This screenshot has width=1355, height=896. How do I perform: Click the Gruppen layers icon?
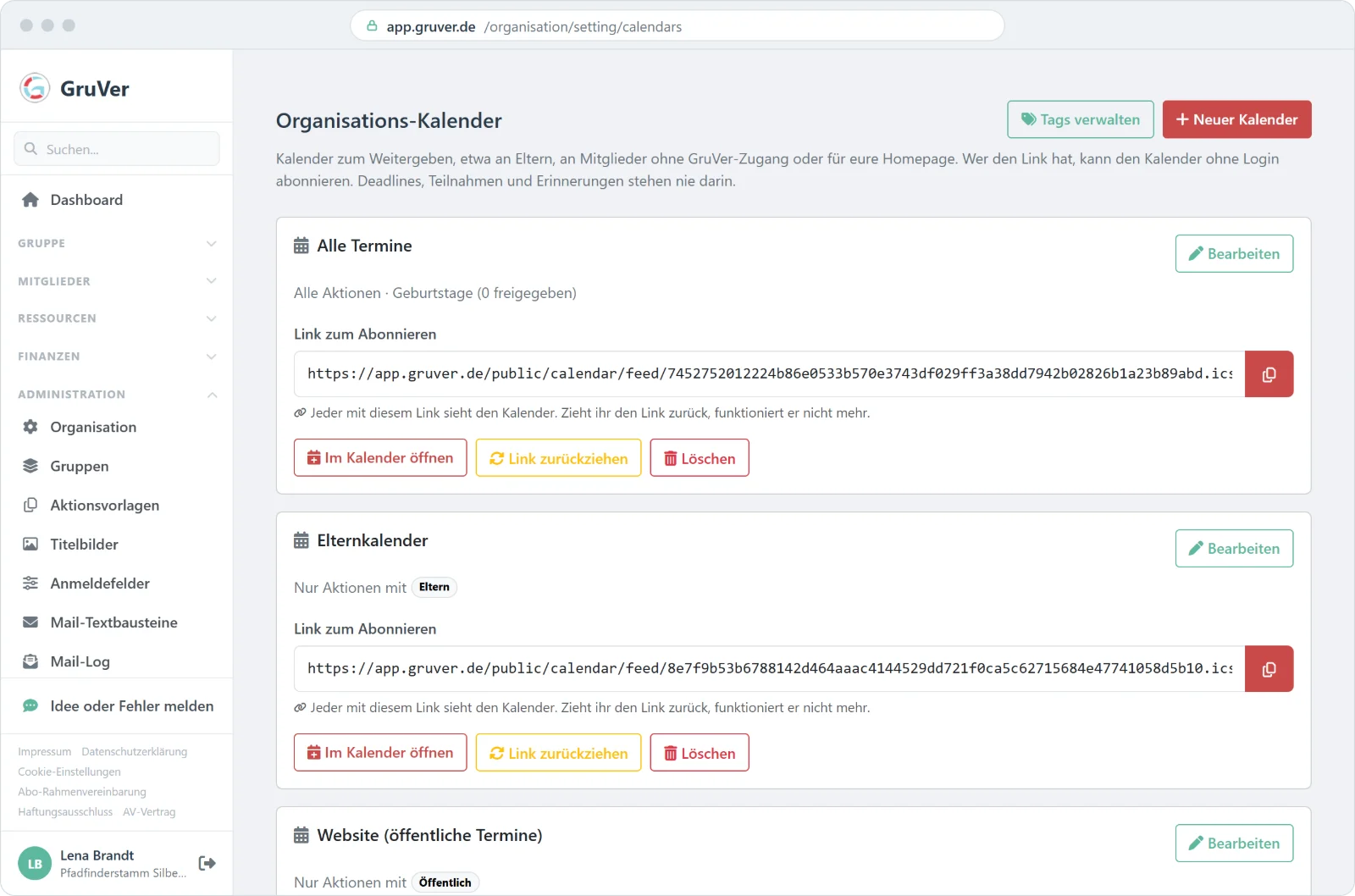[x=30, y=466]
